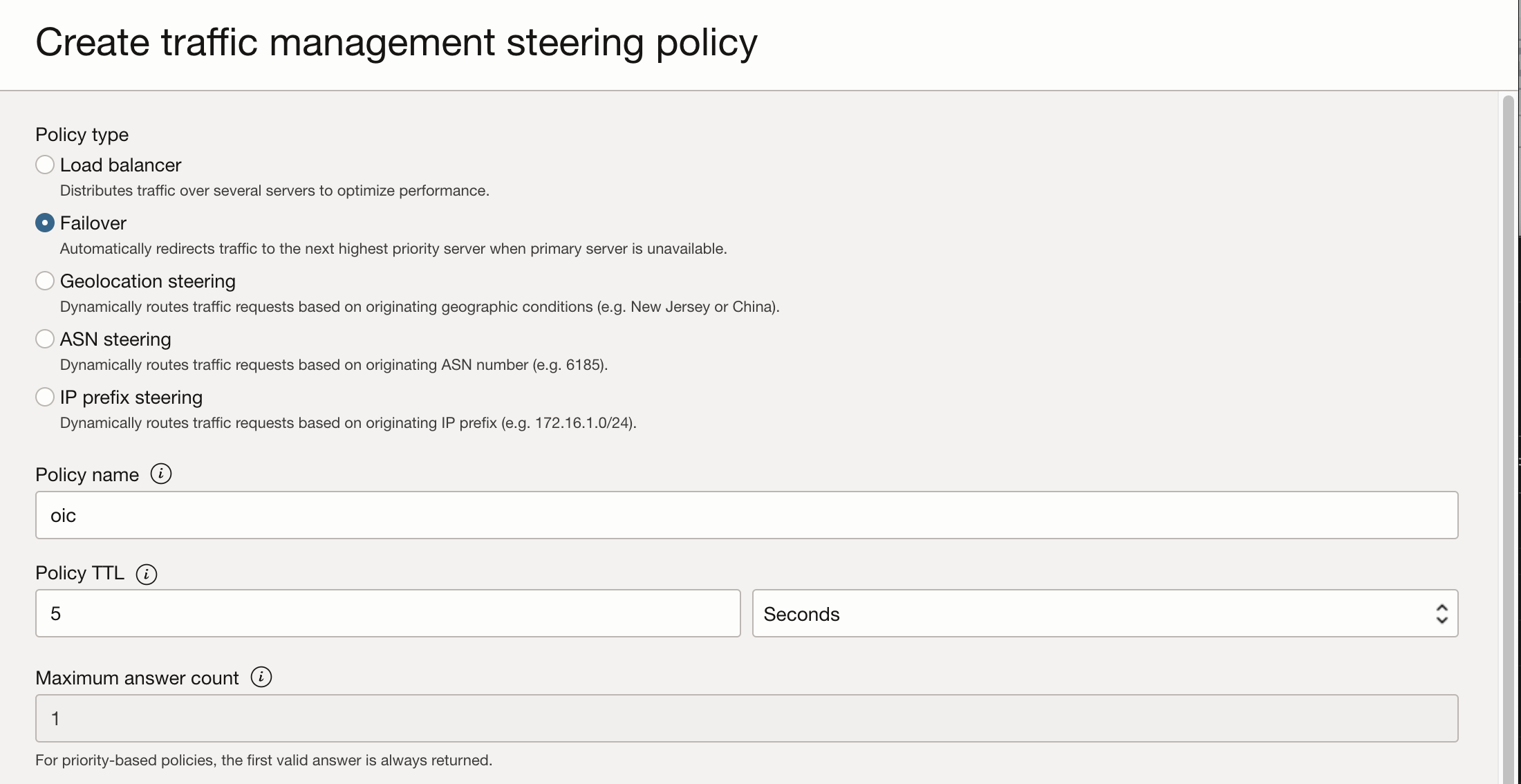The height and width of the screenshot is (784, 1521).
Task: Click the Seconds dropdown arrow stepper
Action: [1441, 614]
